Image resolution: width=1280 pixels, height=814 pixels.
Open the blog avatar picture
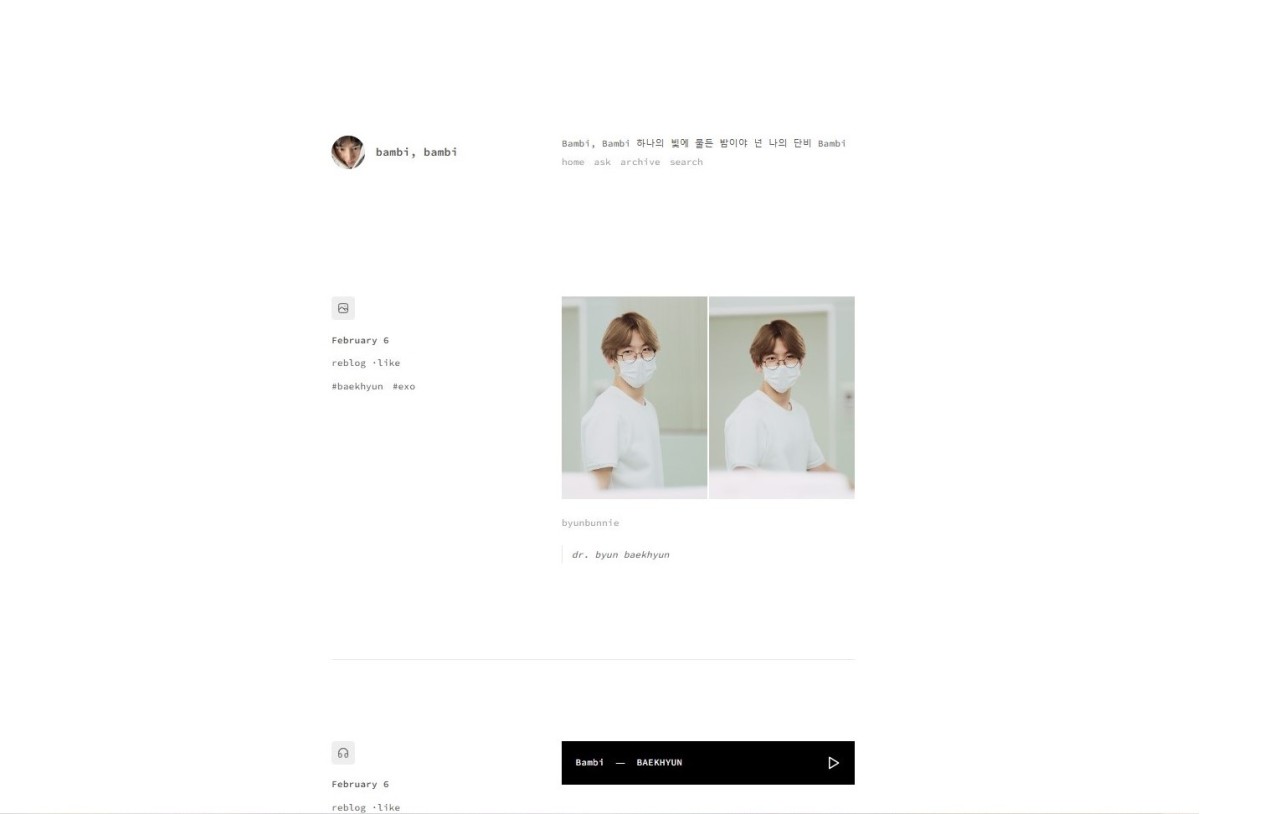348,152
